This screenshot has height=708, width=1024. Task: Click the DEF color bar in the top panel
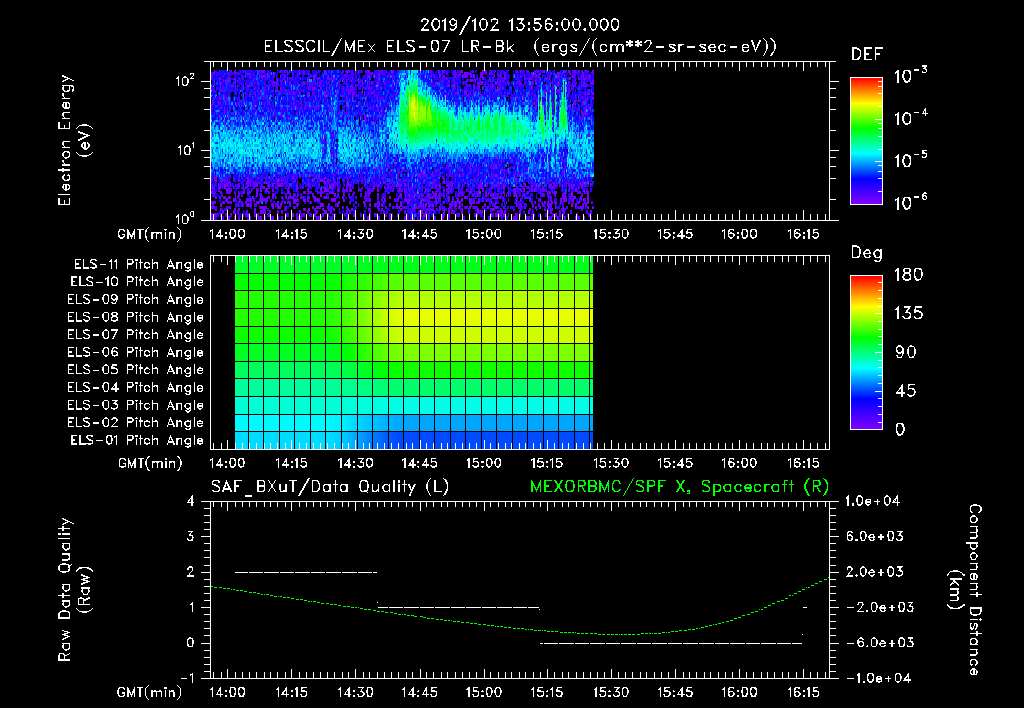coord(865,140)
